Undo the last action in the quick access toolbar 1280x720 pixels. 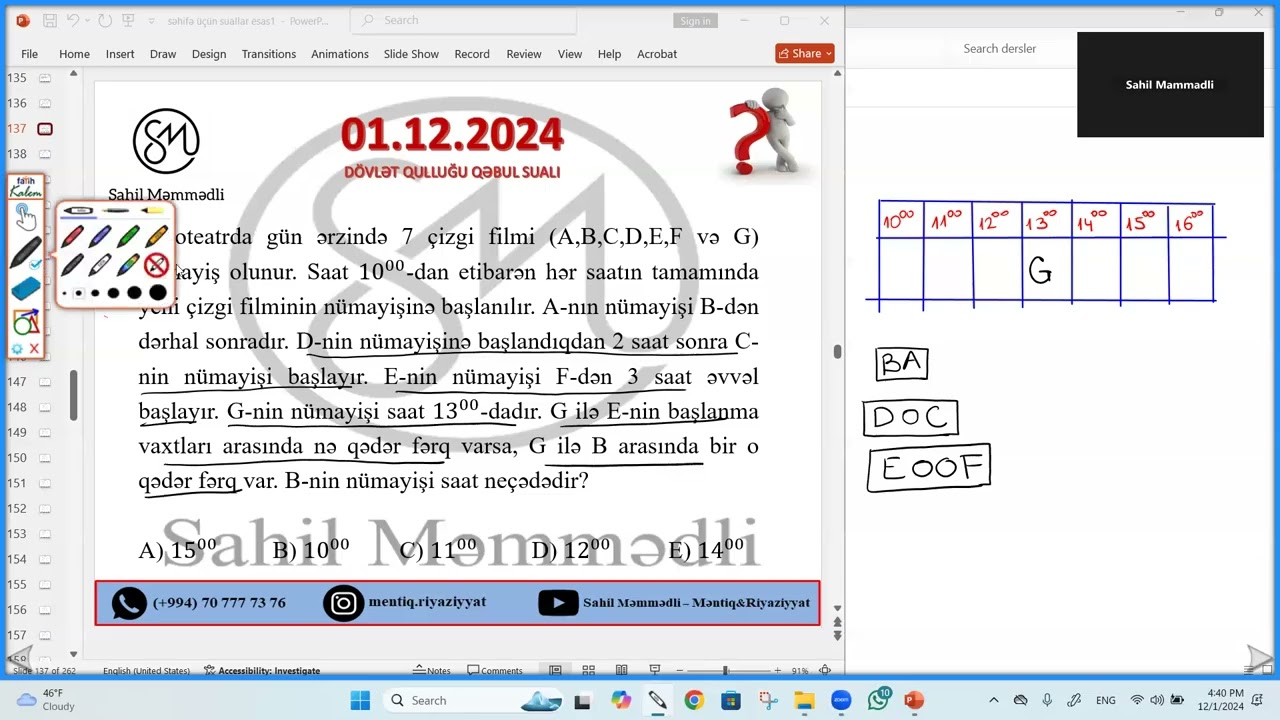coord(74,20)
